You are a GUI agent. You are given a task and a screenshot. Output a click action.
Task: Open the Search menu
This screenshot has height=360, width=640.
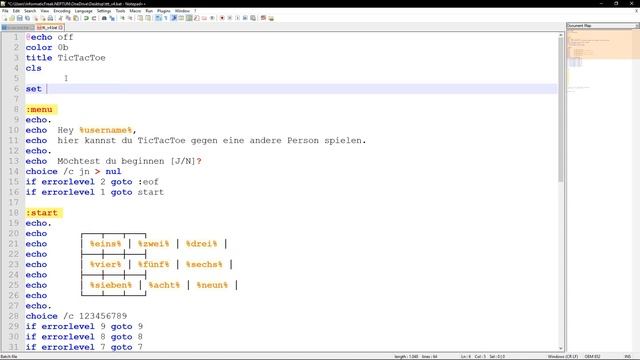point(30,11)
